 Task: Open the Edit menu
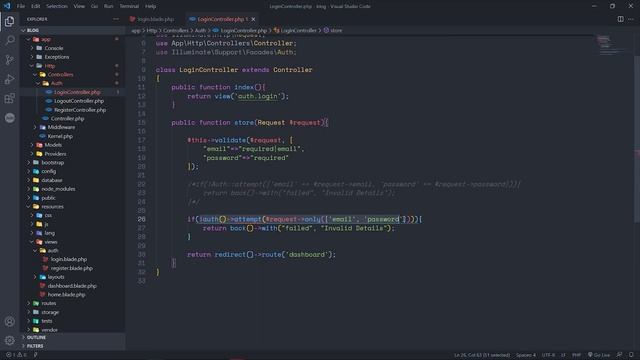tap(36, 6)
